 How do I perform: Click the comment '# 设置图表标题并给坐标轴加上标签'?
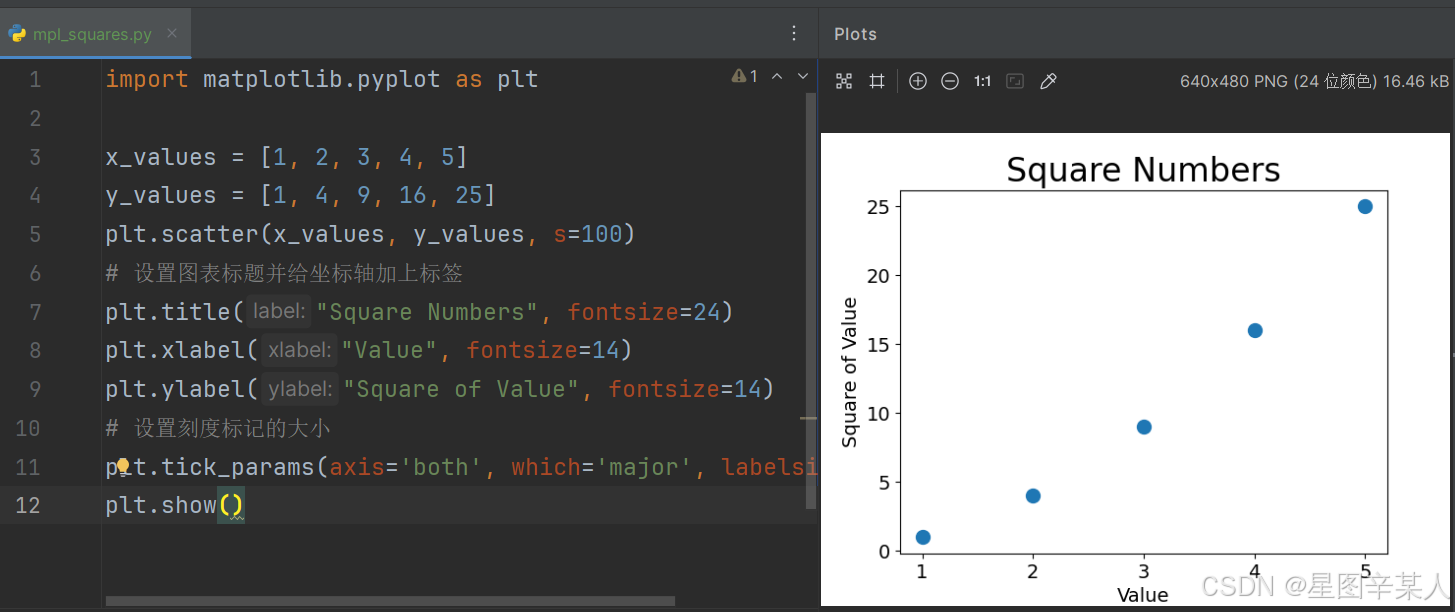click(284, 273)
